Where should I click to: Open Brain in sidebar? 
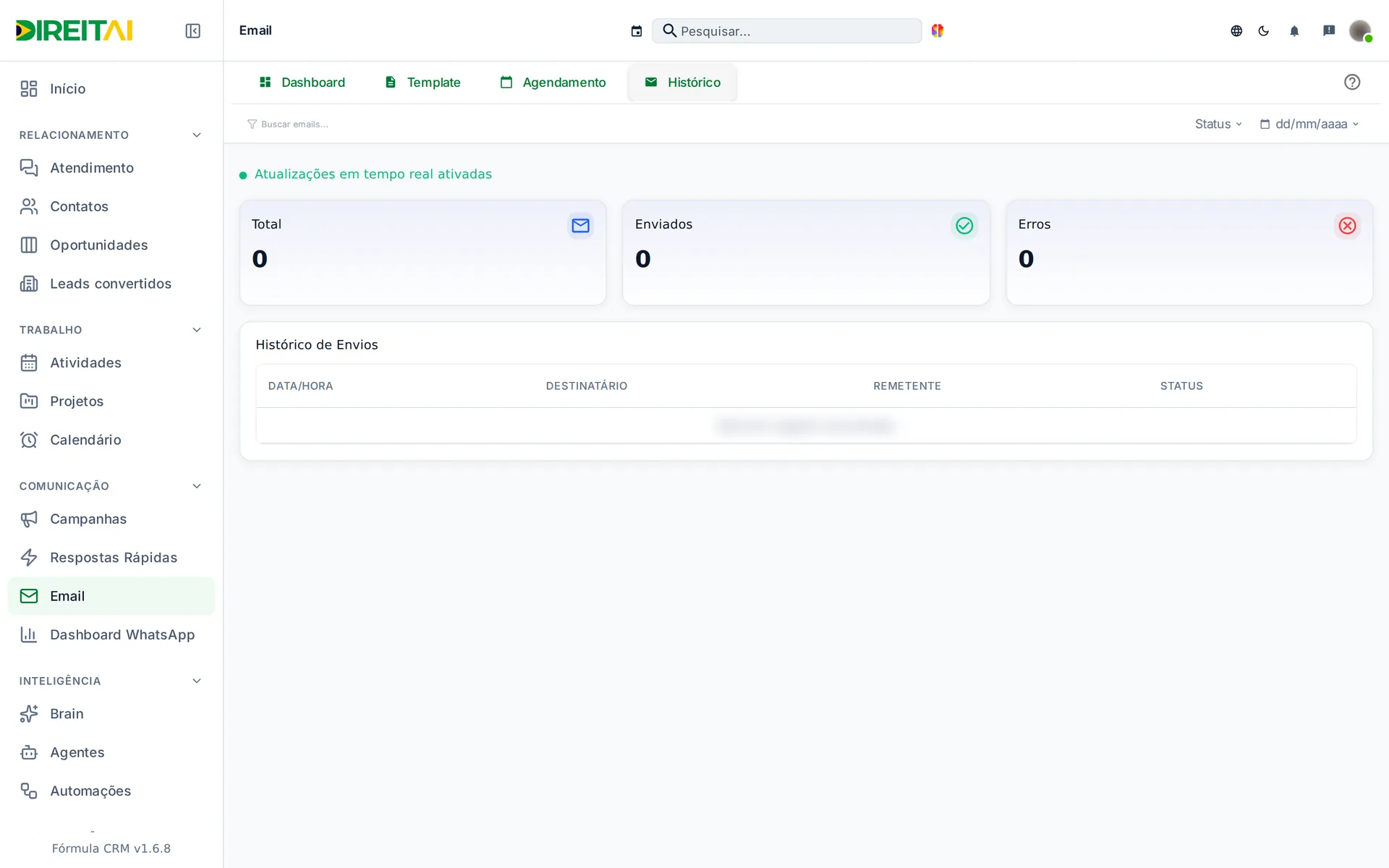111,714
